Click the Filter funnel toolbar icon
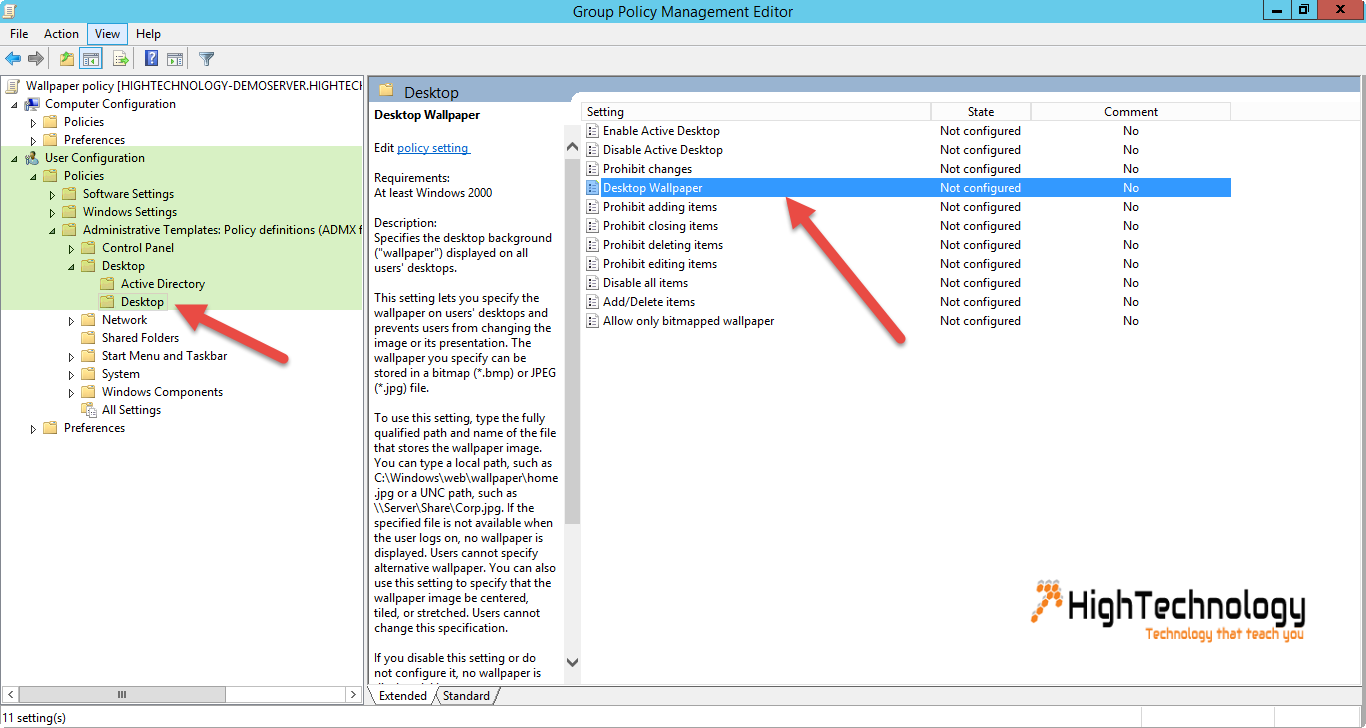Screen dimensions: 1366x728 click(207, 59)
